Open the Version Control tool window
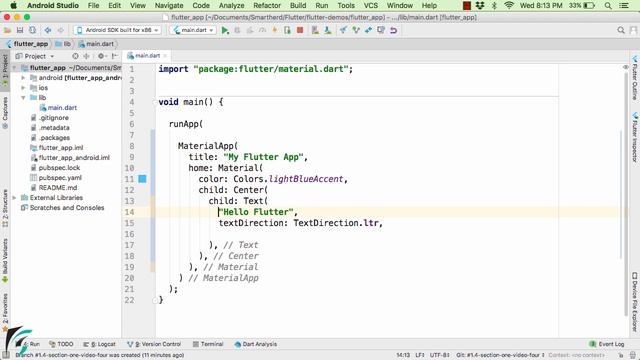This screenshot has width=640, height=360. (154, 344)
